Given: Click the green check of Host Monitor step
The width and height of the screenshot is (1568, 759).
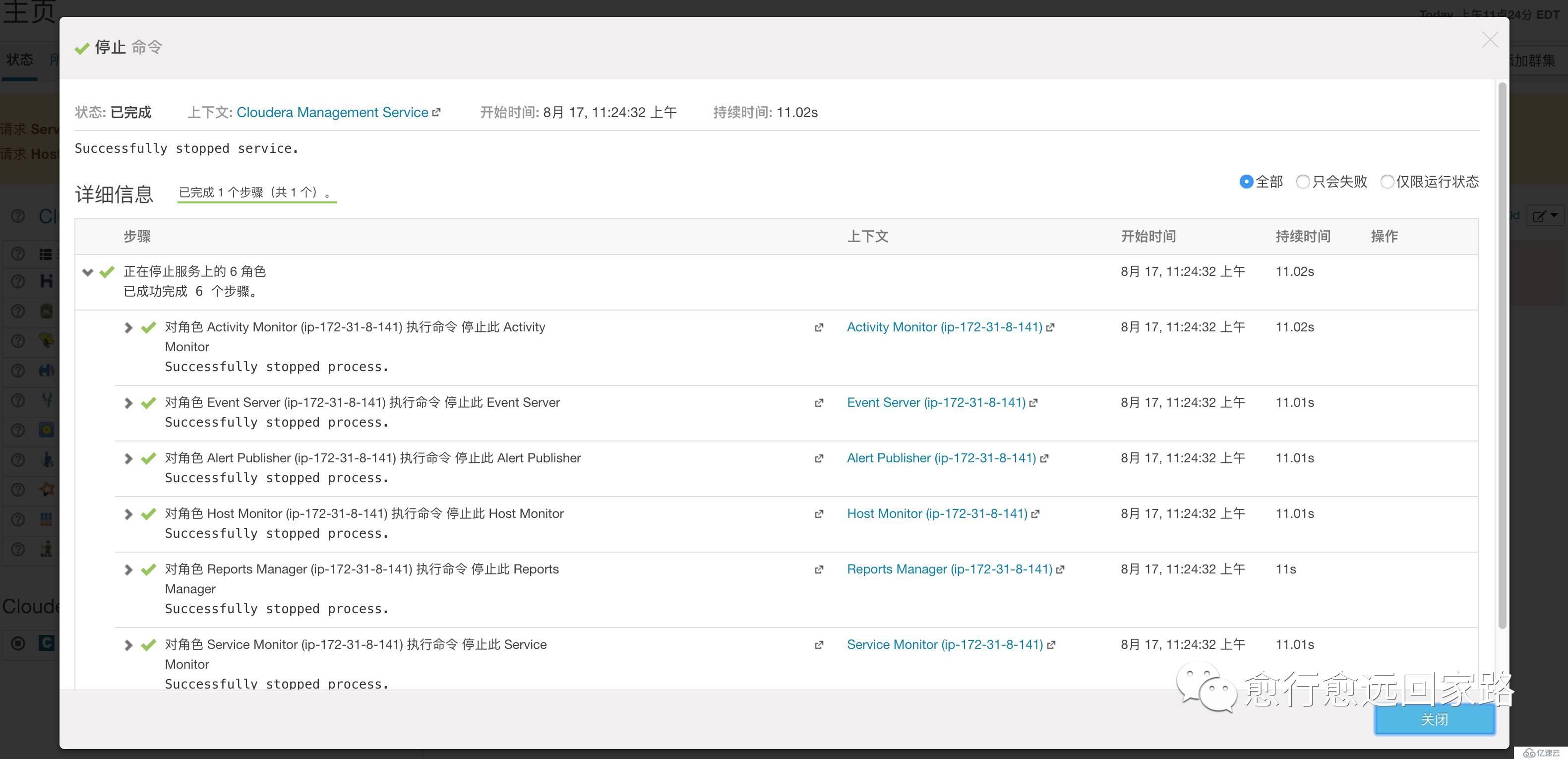Looking at the screenshot, I should point(148,514).
